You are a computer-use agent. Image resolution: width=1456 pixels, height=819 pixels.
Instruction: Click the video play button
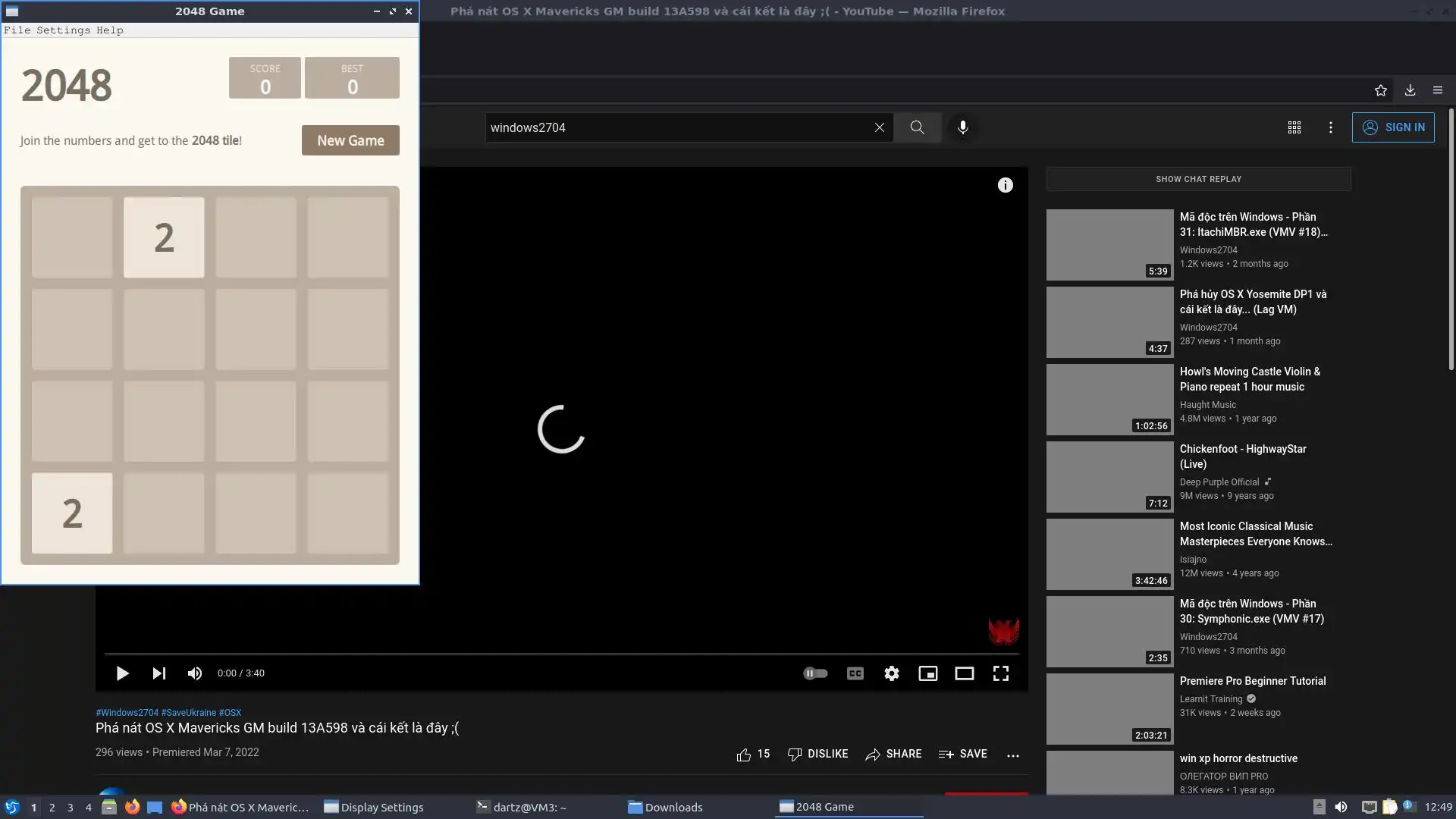(122, 673)
